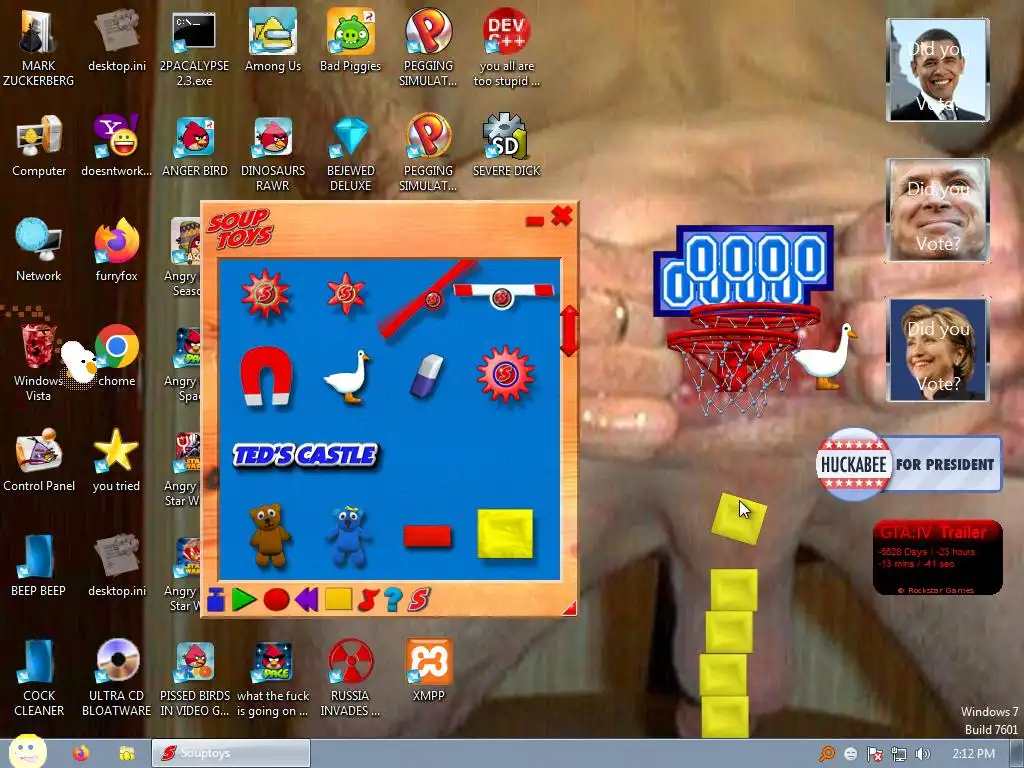Select the SEVERE DICK desktop icon
1024x768 pixels.
point(507,145)
